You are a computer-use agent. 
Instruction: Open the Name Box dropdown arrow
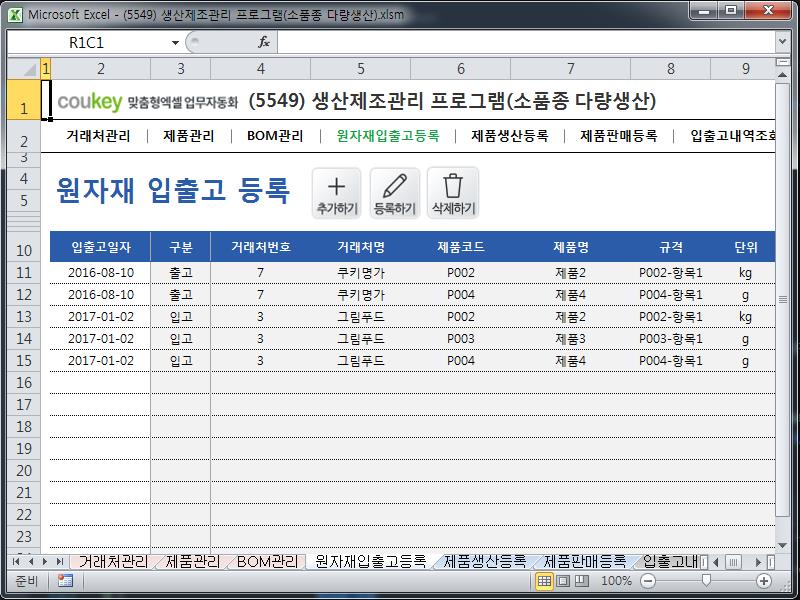[x=175, y=42]
